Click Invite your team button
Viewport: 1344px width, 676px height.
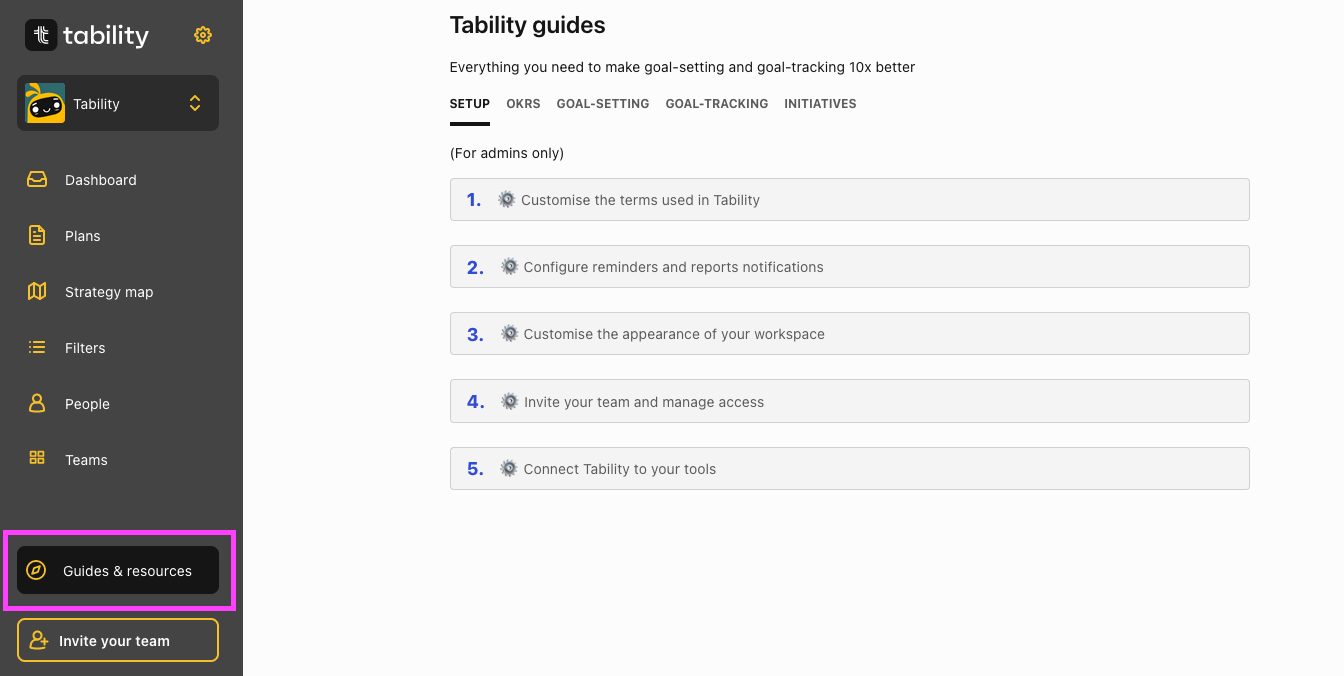(118, 640)
